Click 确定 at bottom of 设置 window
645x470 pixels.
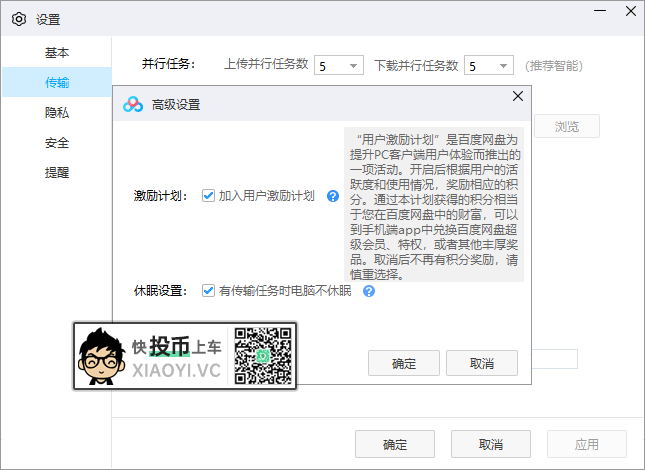coord(395,444)
